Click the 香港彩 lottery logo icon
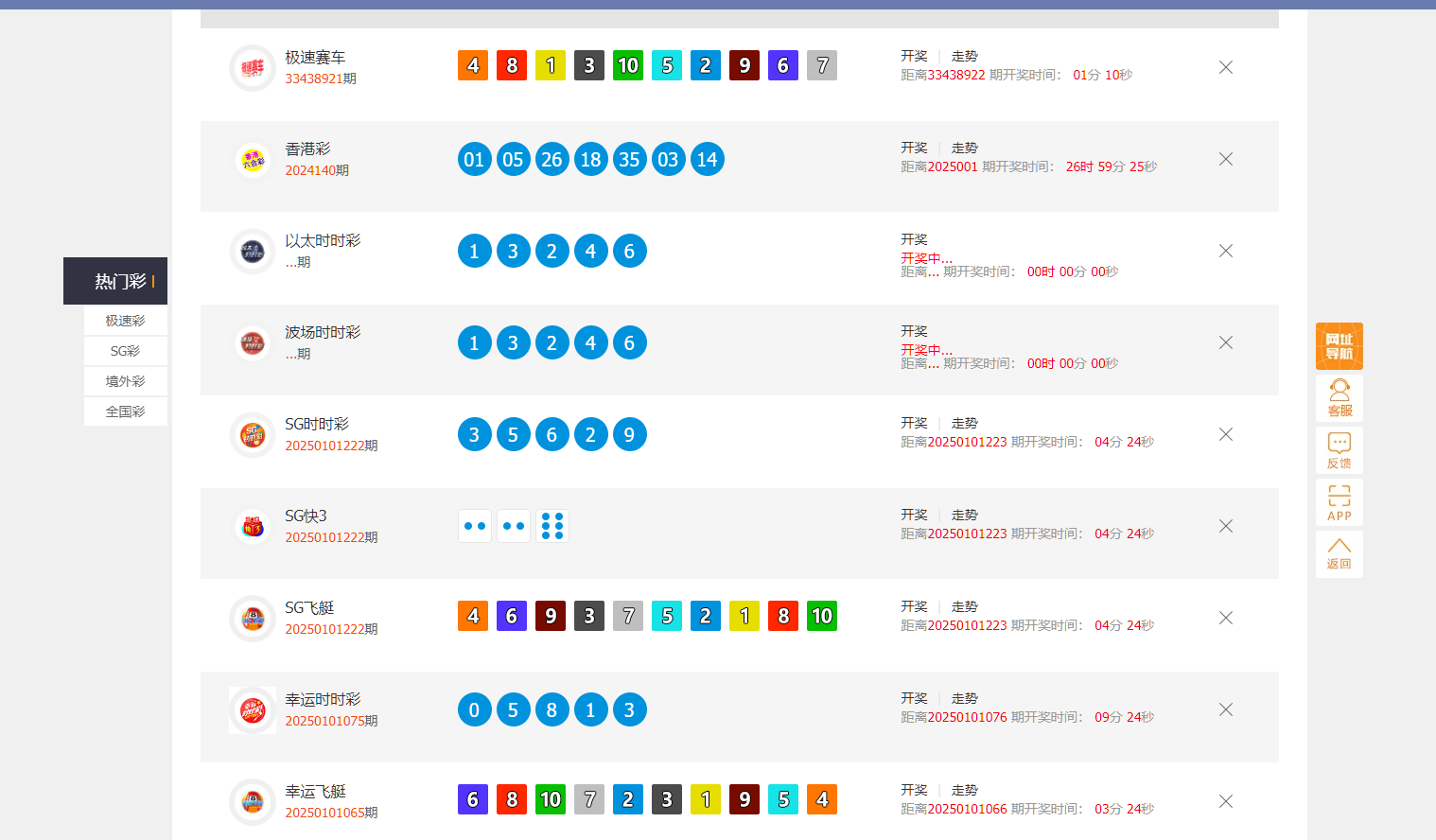This screenshot has width=1436, height=840. (x=253, y=160)
